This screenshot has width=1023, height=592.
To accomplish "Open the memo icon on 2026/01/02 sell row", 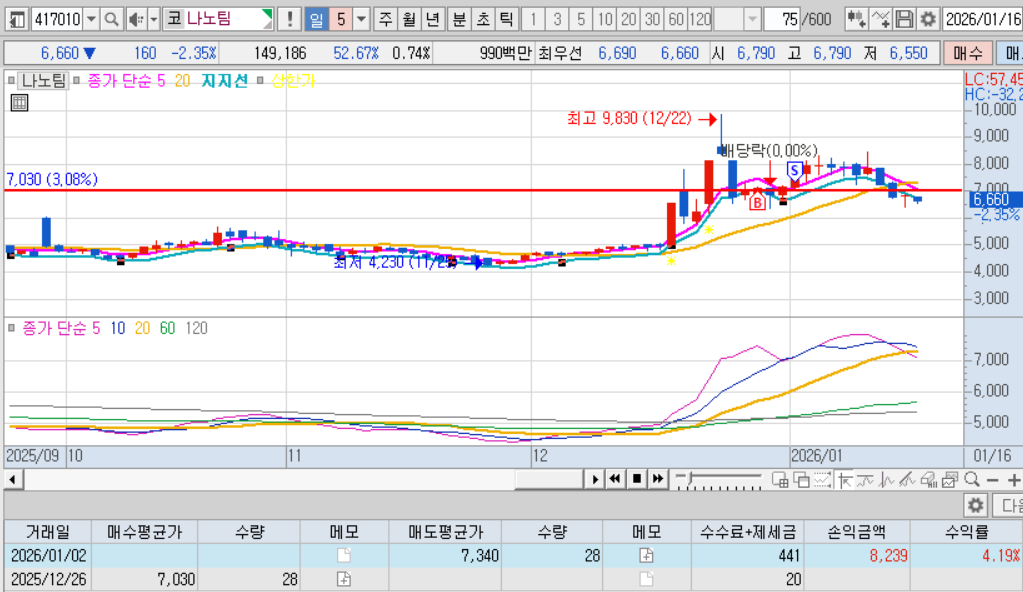I will click(646, 555).
